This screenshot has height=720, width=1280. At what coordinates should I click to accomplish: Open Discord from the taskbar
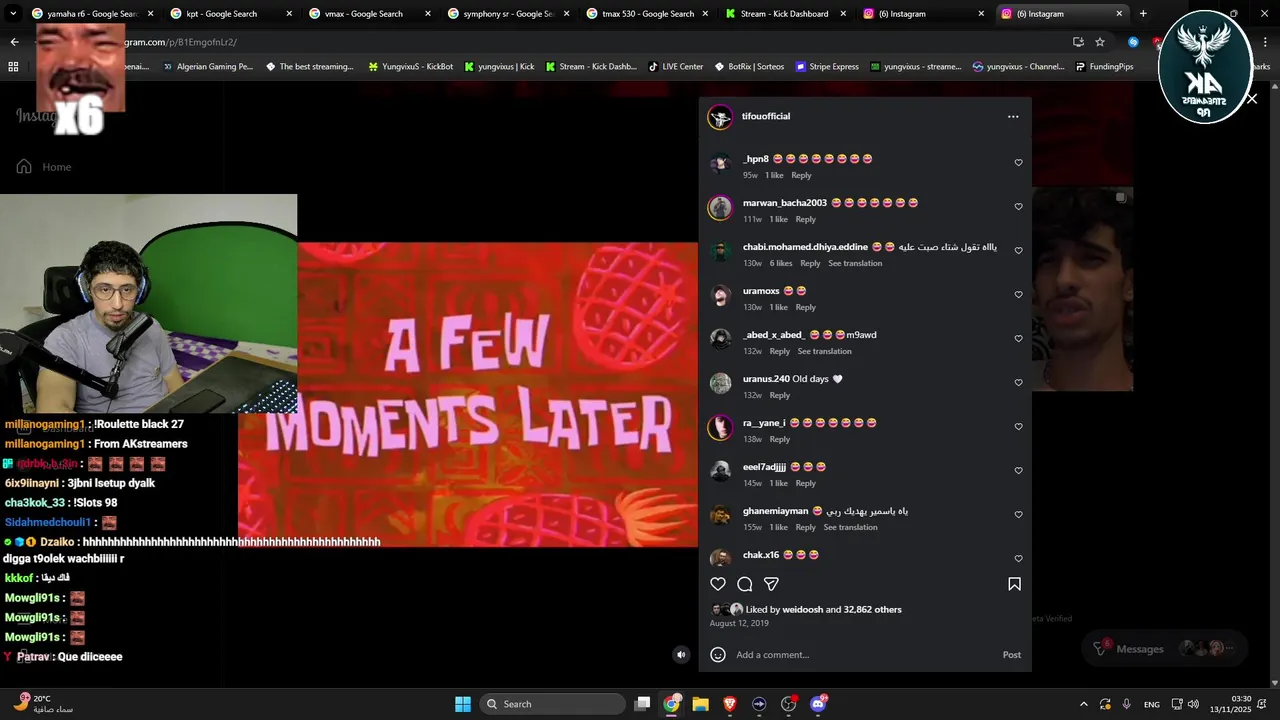click(x=818, y=704)
